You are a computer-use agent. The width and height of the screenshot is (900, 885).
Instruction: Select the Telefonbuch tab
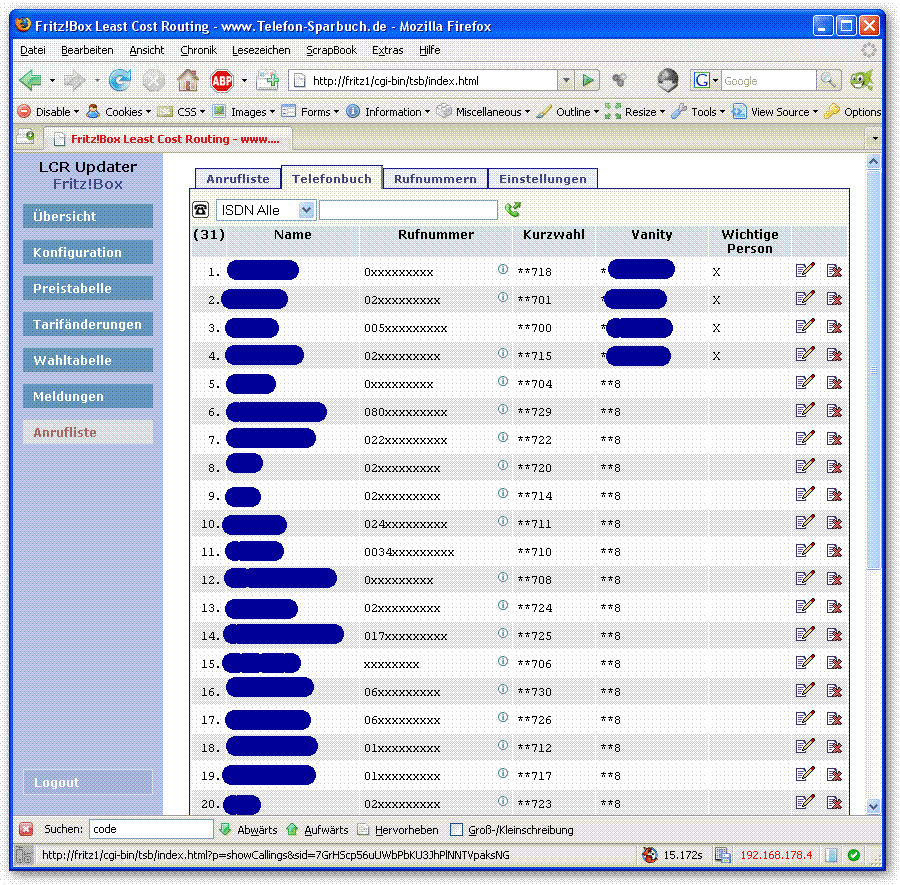pos(331,178)
